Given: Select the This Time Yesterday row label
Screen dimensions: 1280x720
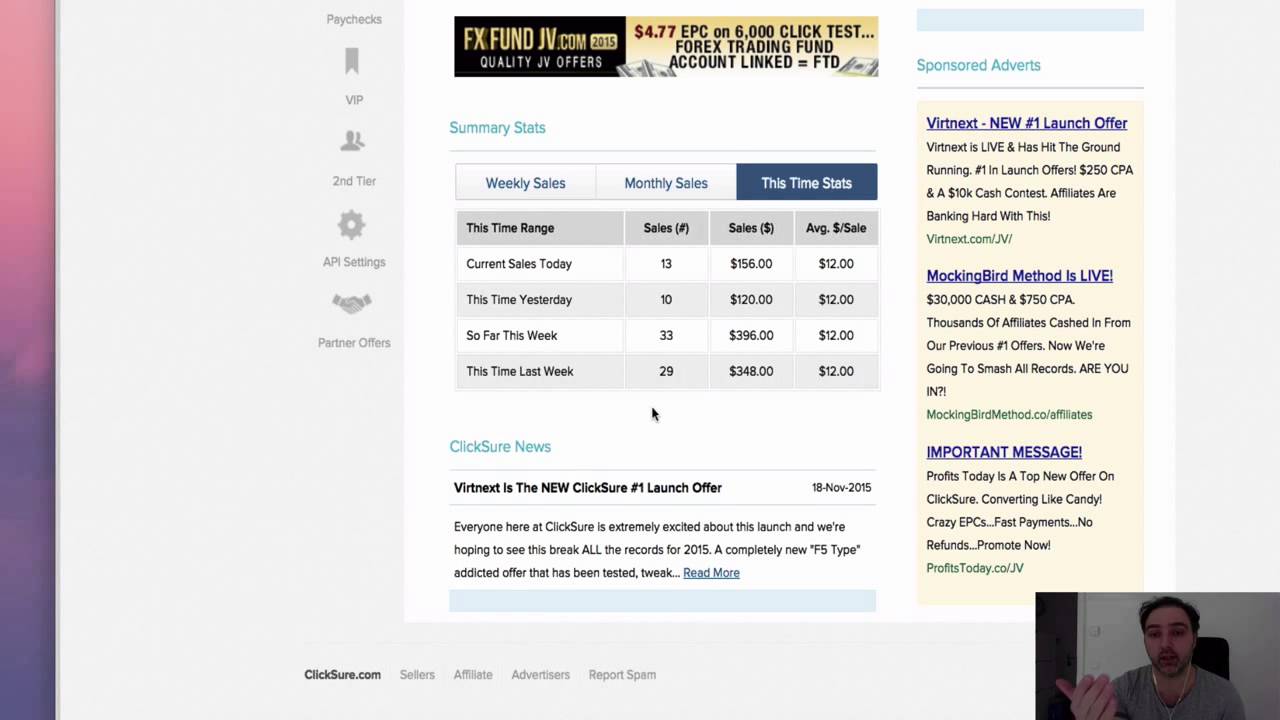Looking at the screenshot, I should pyautogui.click(x=519, y=300).
